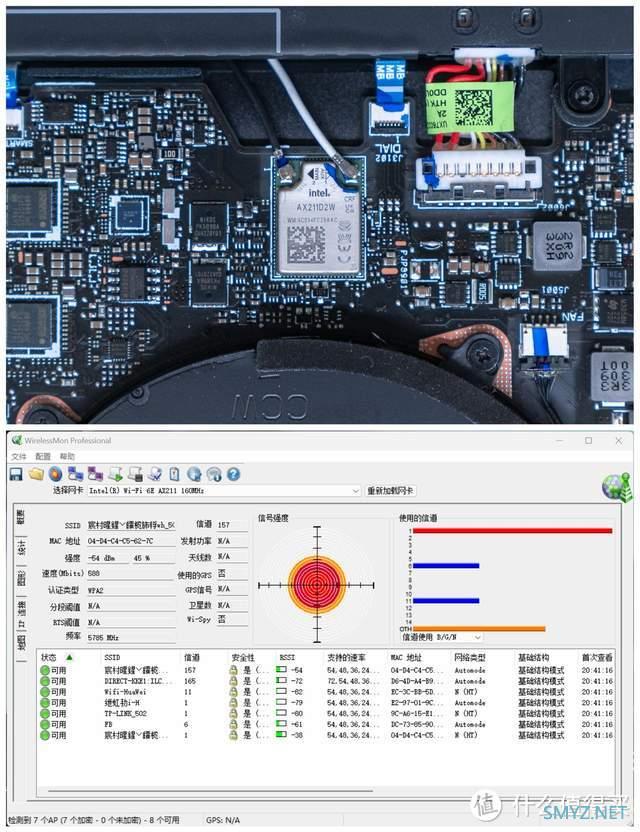
Task: Click the GPS: N/A status bar entry
Action: 223,820
